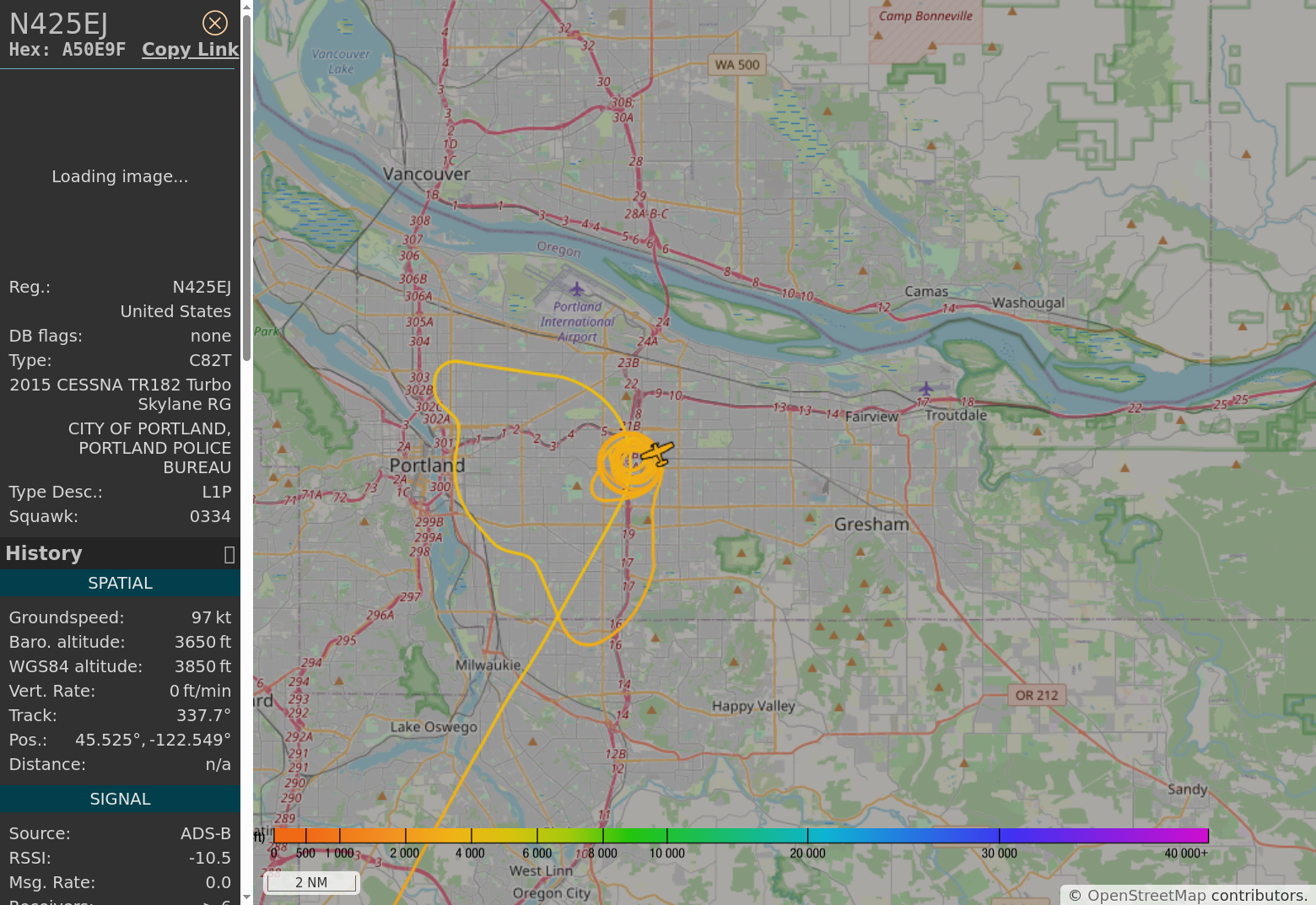The image size is (1316, 905).
Task: Click the yellow aircraft icon on map
Action: click(657, 454)
